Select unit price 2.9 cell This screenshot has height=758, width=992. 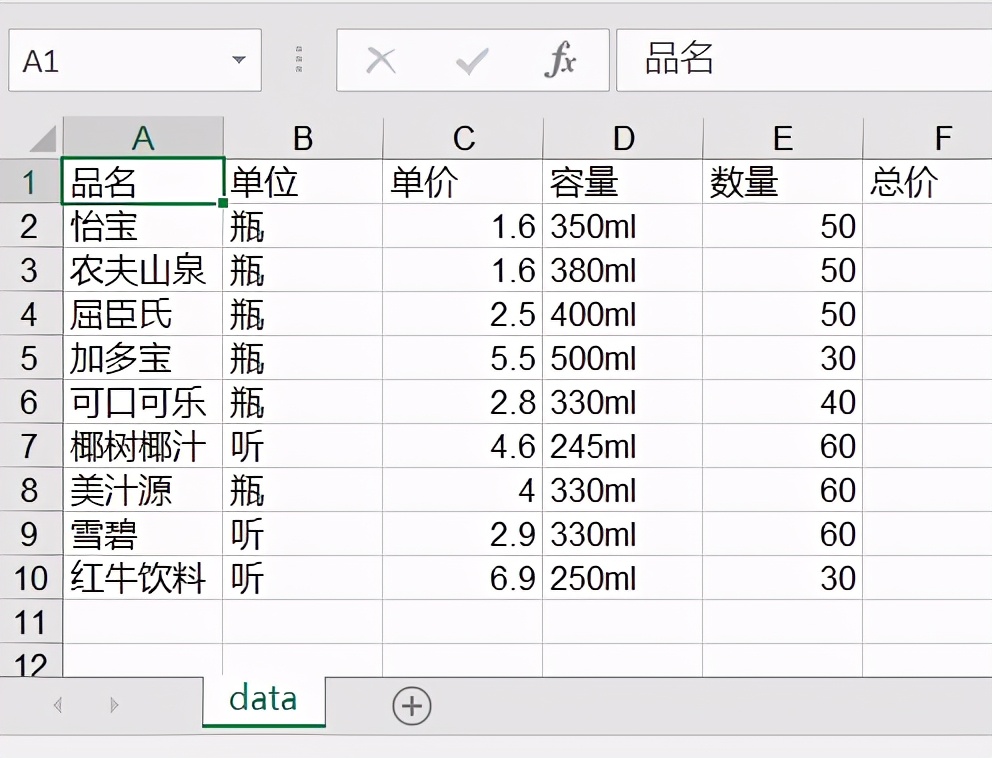[463, 534]
